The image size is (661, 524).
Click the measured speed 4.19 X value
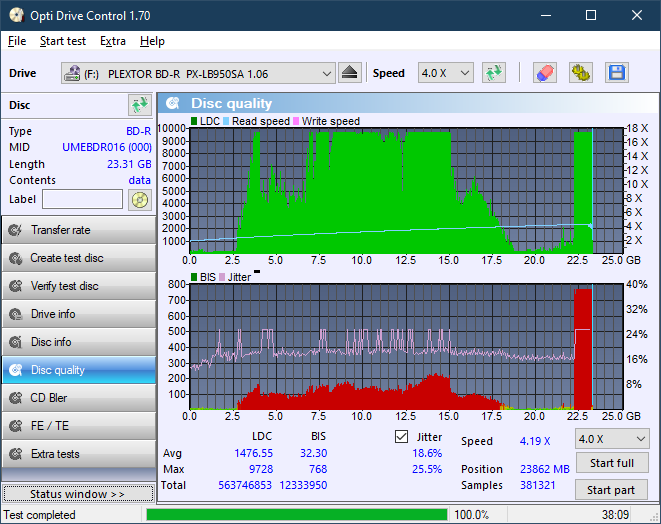pyautogui.click(x=535, y=441)
